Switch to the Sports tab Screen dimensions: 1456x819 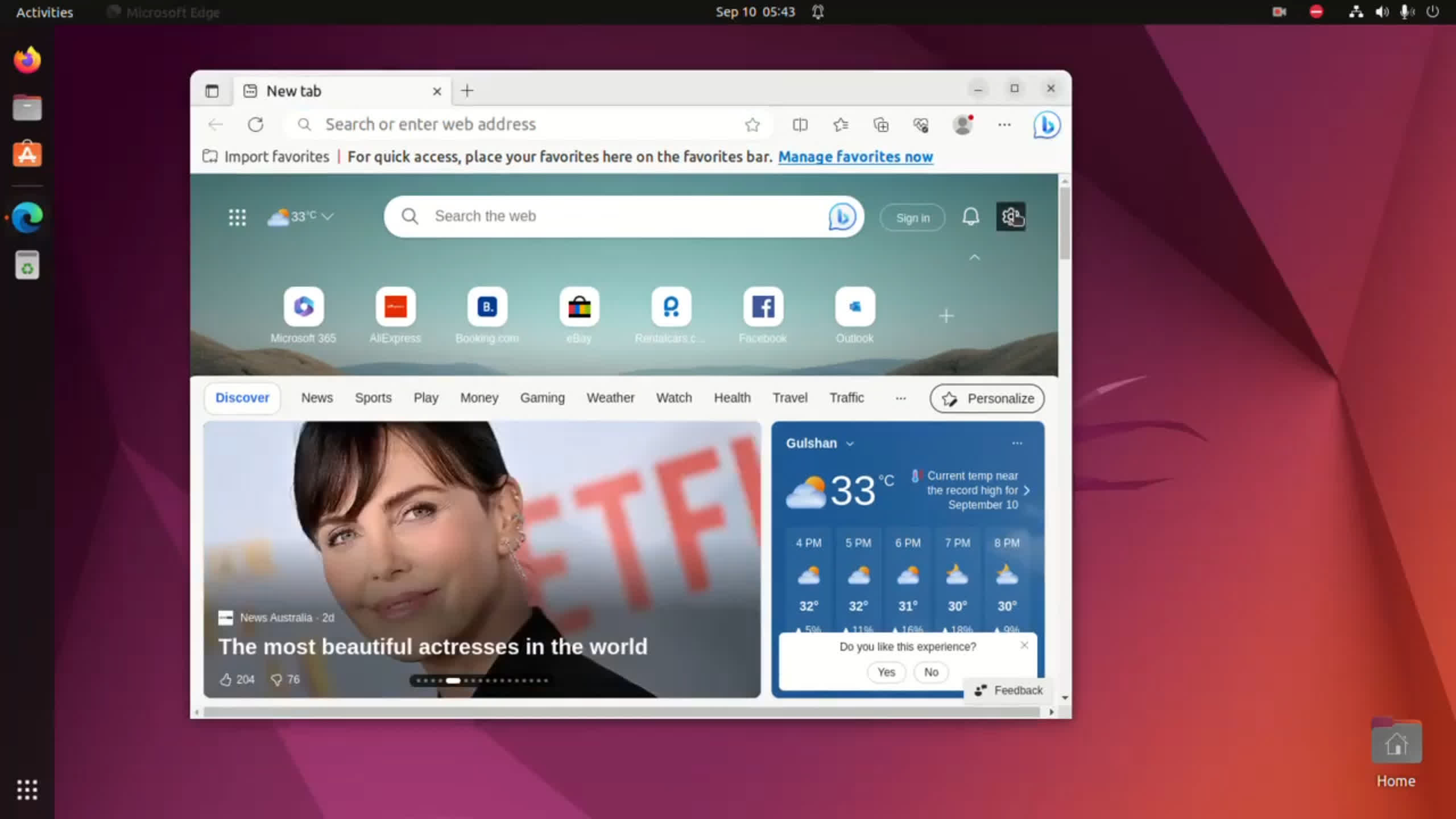[x=373, y=398]
